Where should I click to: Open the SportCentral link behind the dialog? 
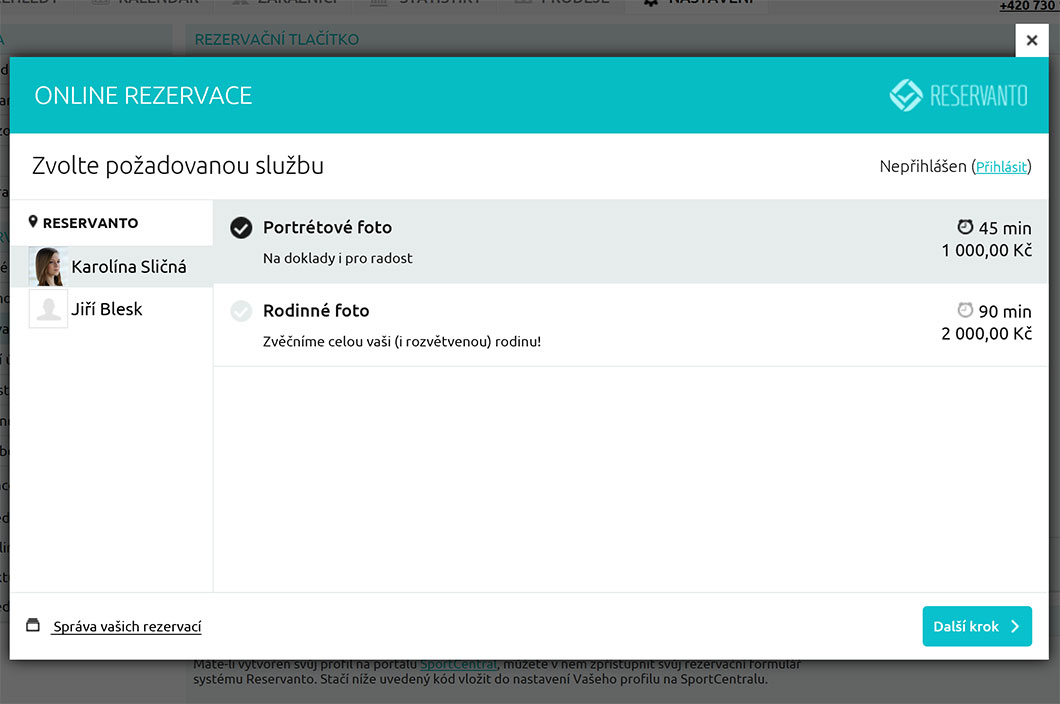(457, 664)
